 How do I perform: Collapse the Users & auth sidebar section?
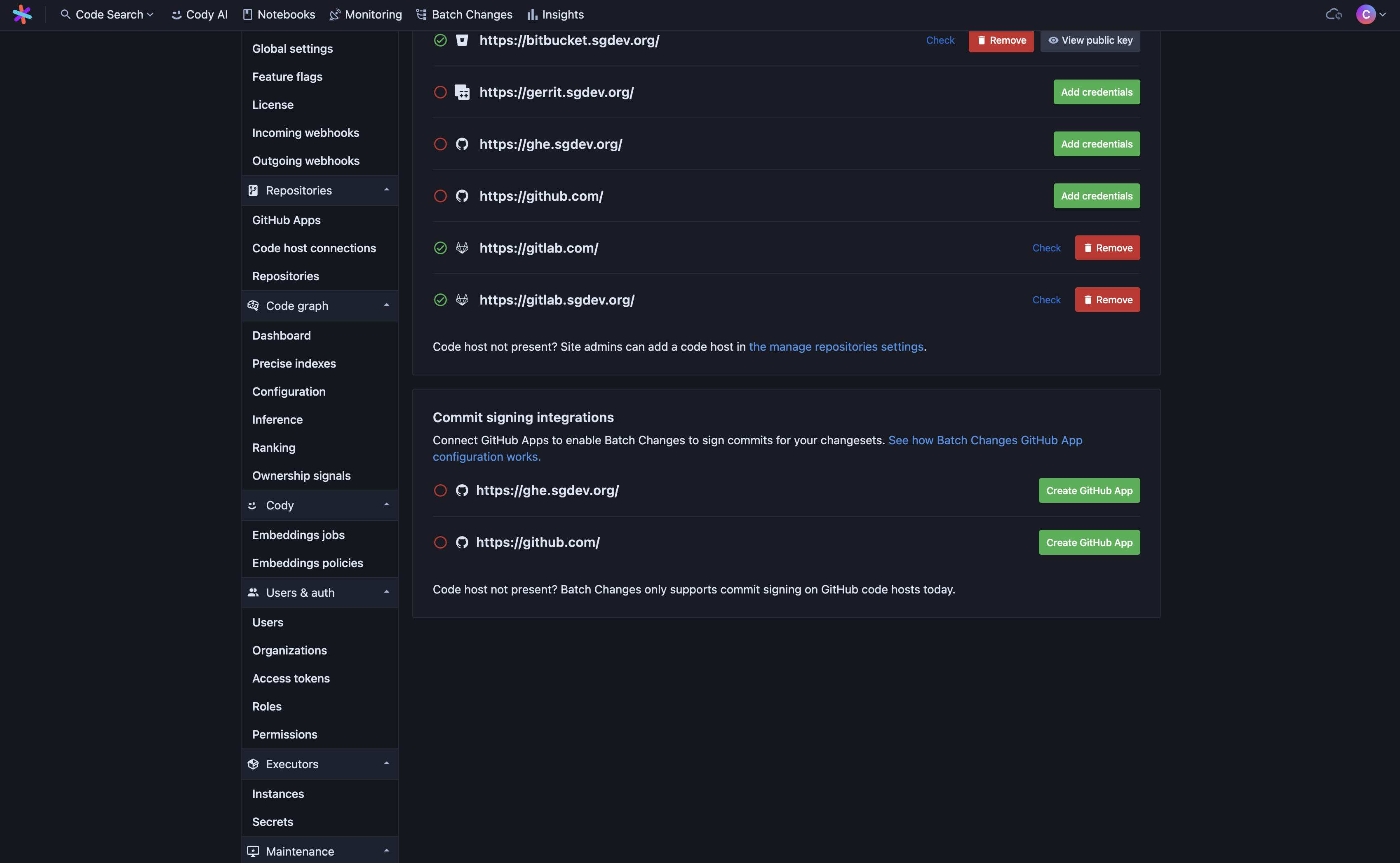[387, 592]
